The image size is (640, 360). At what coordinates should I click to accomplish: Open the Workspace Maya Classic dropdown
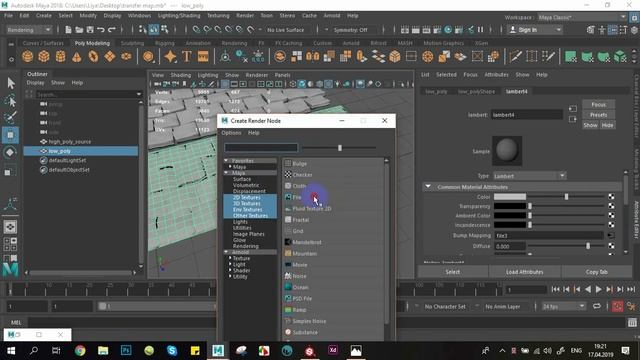pos(582,17)
